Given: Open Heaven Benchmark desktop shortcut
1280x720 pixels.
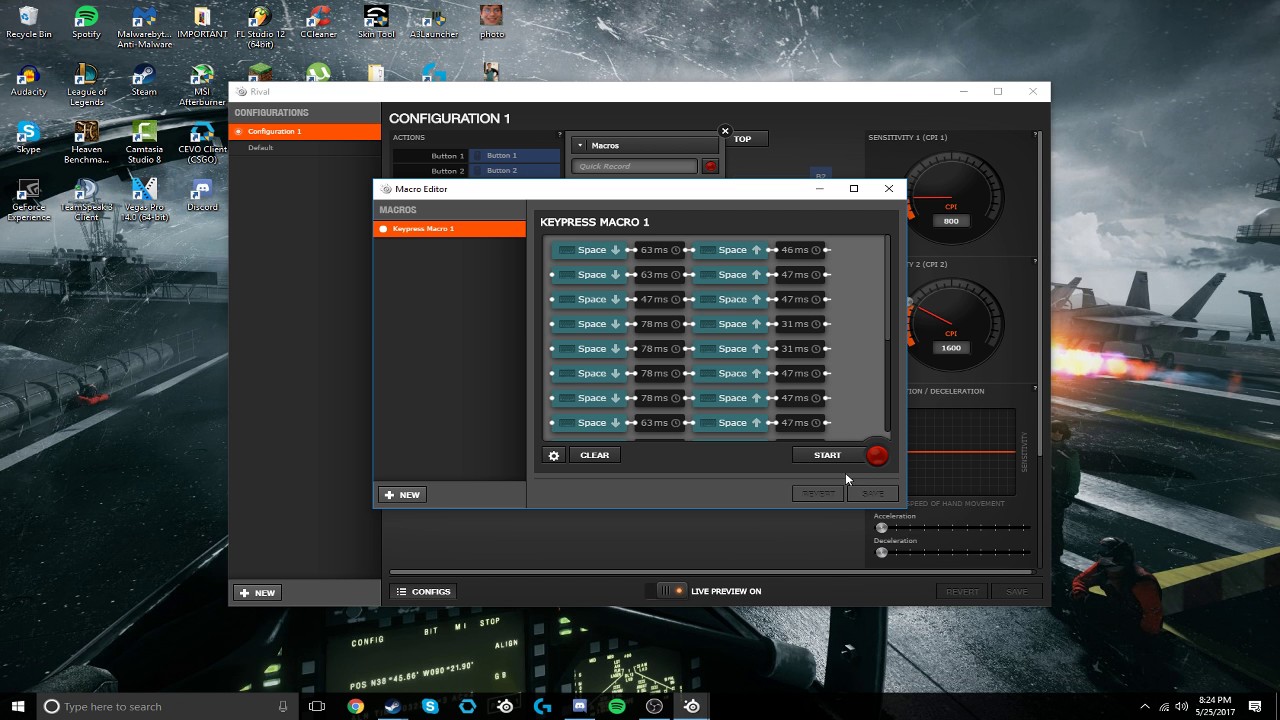Looking at the screenshot, I should pos(86,143).
